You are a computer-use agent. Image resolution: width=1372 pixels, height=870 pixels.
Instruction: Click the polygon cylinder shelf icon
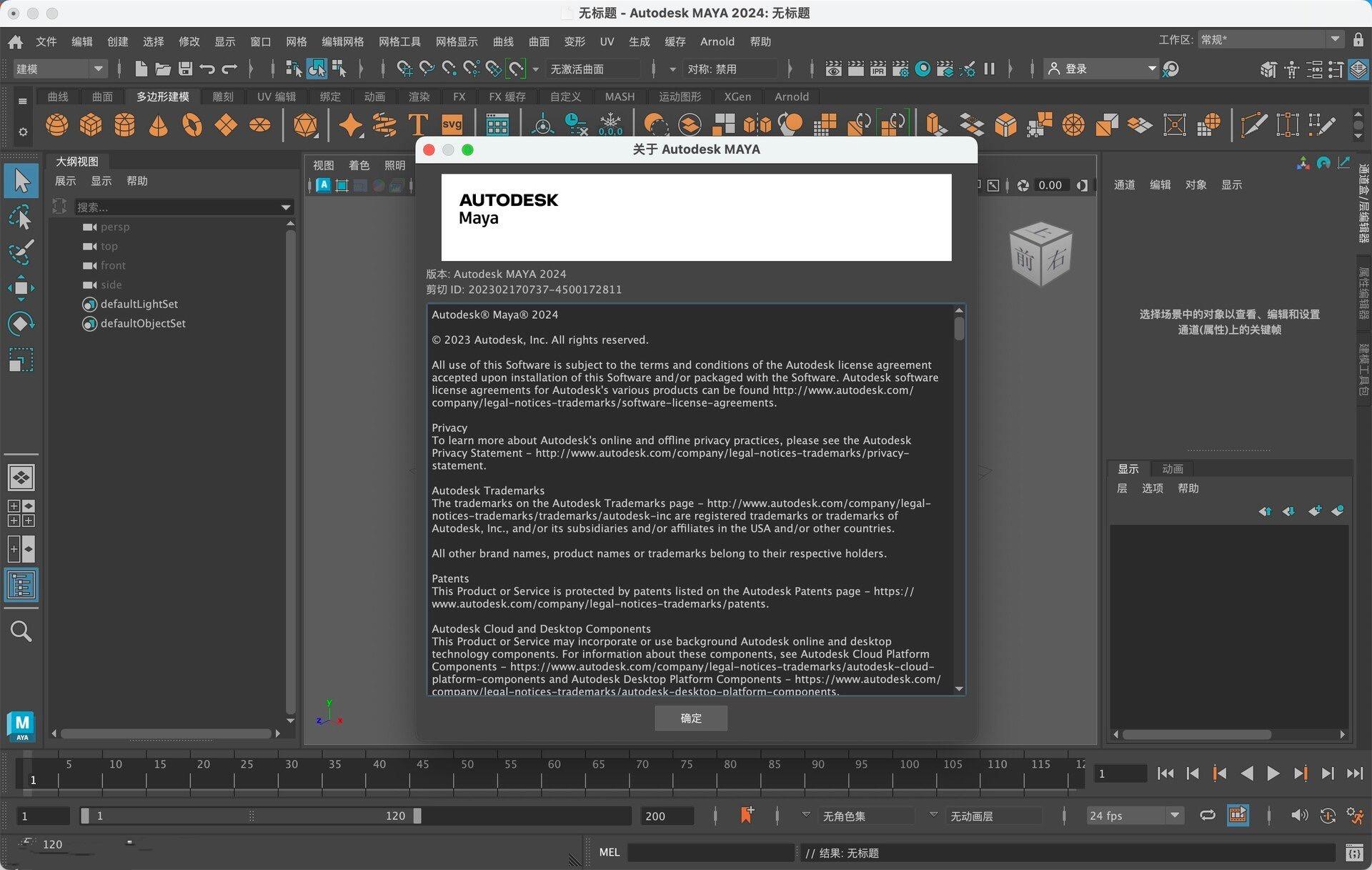click(124, 125)
